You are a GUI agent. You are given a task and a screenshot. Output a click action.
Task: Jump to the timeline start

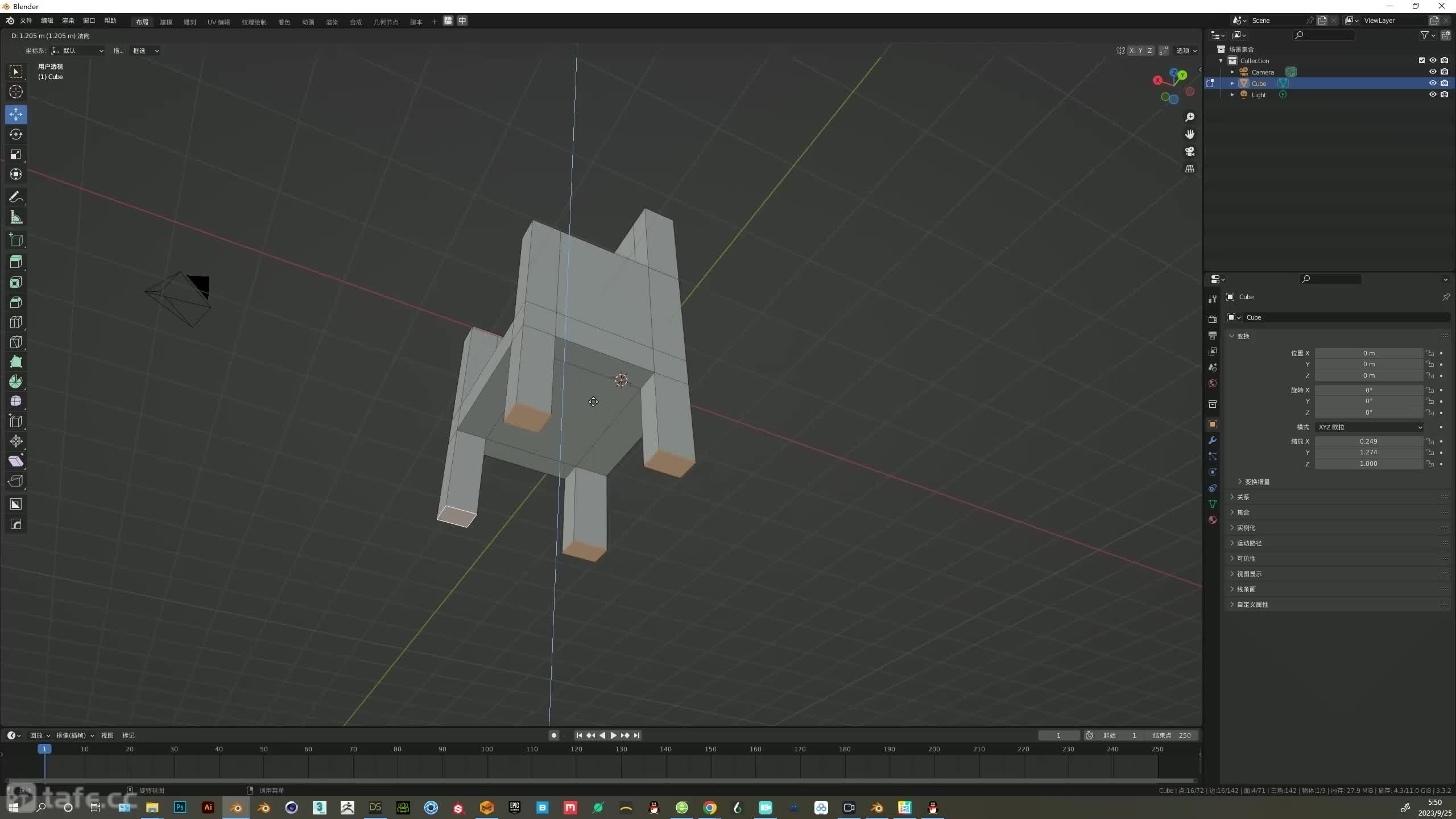click(579, 735)
